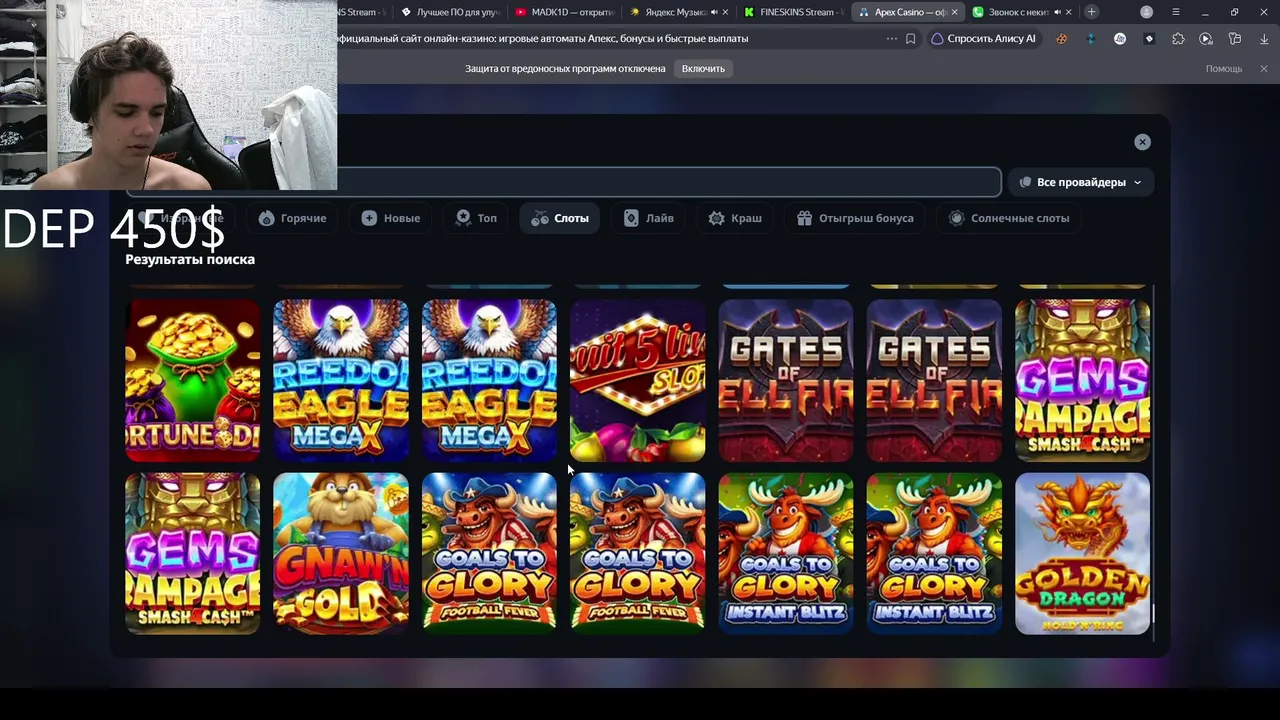Open Gems Rampage game beside Gates of Hellfire

pyautogui.click(x=1082, y=380)
